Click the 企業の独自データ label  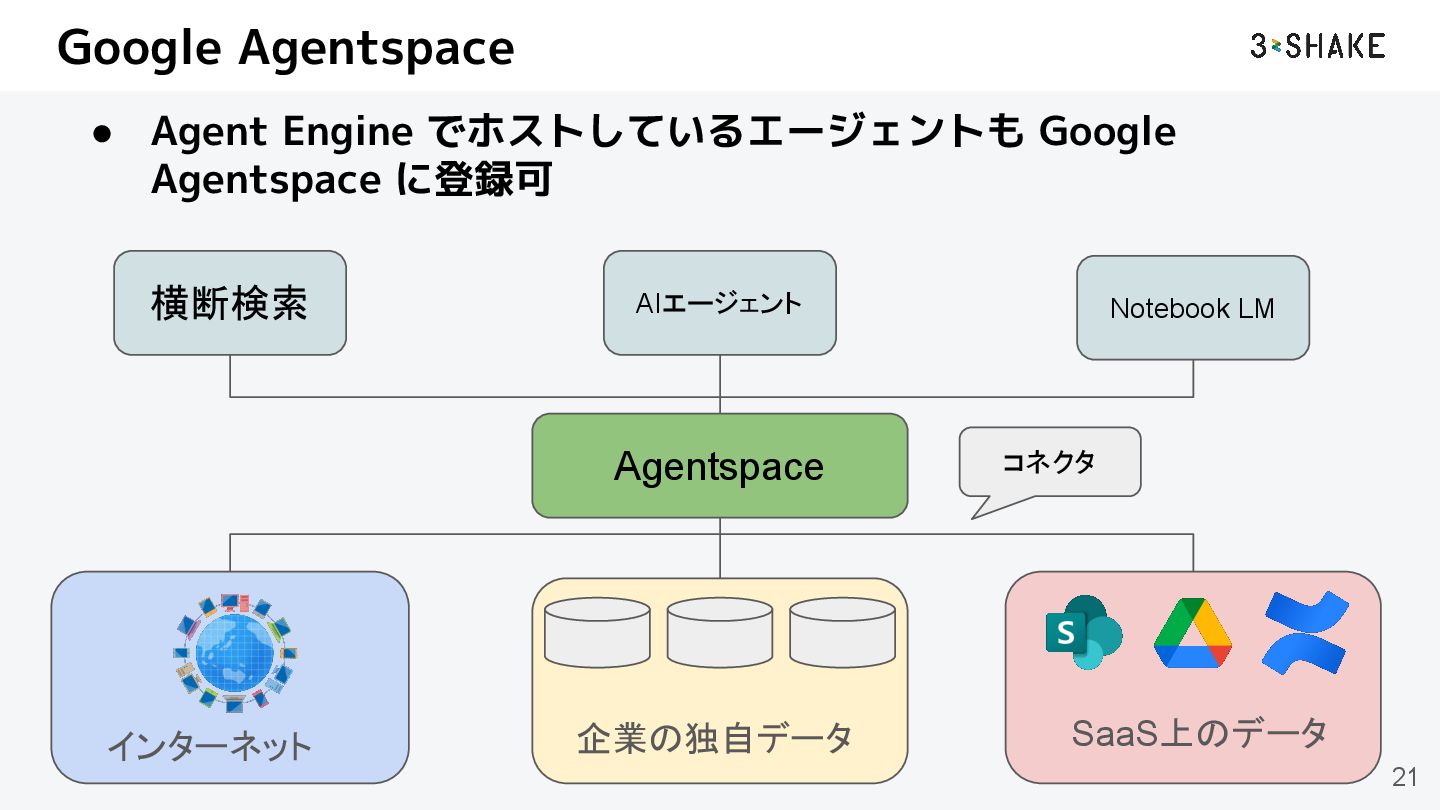click(714, 739)
